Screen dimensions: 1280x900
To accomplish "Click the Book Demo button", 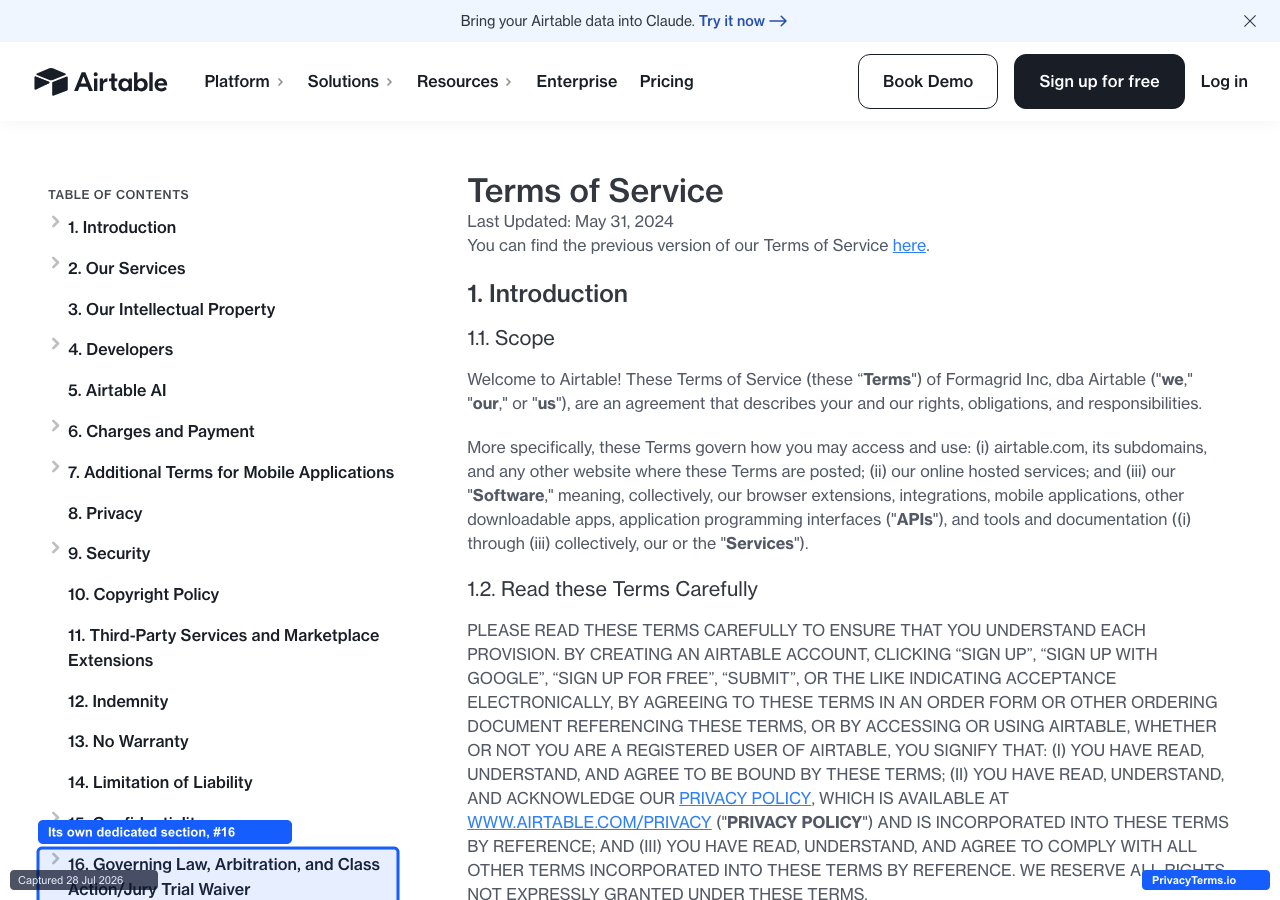I will coord(928,81).
